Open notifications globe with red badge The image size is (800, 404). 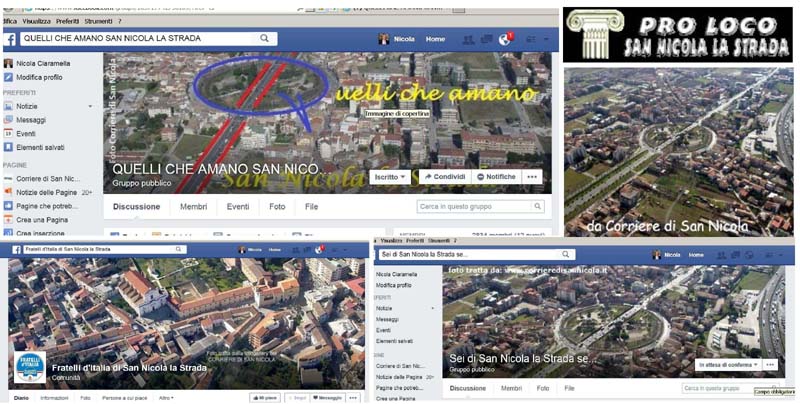click(505, 39)
